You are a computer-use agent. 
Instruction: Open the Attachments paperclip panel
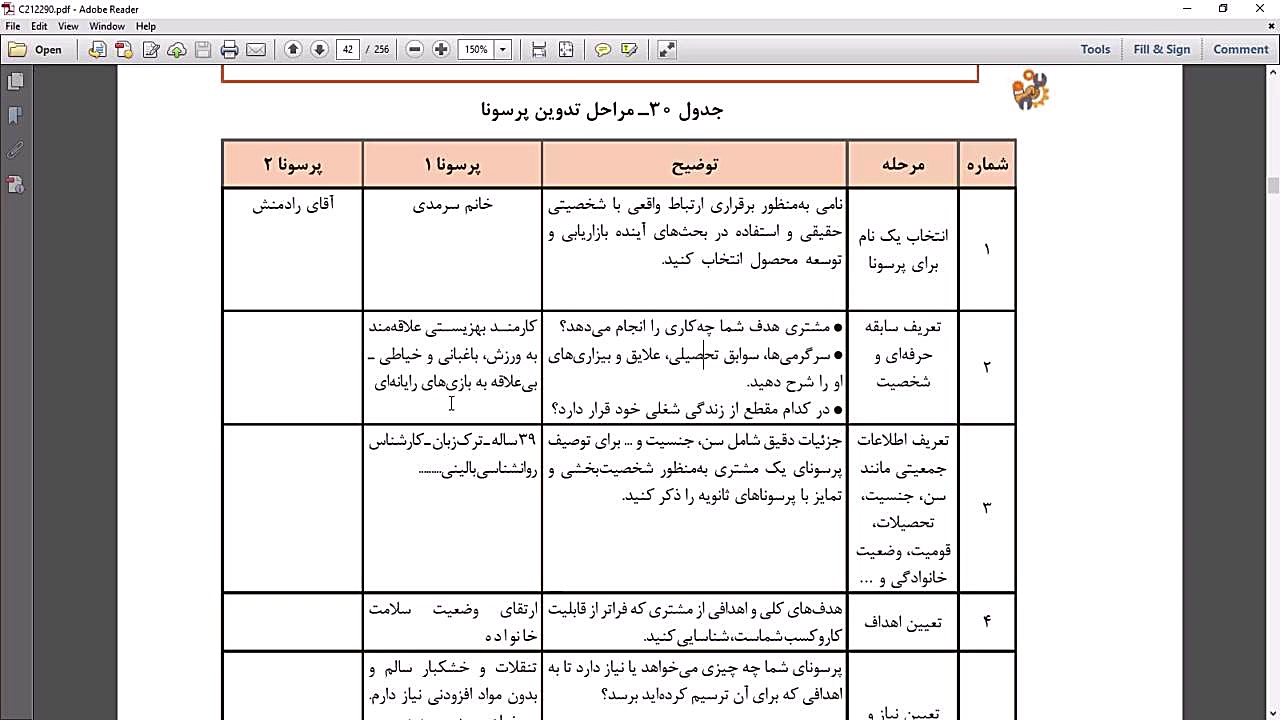tap(15, 151)
